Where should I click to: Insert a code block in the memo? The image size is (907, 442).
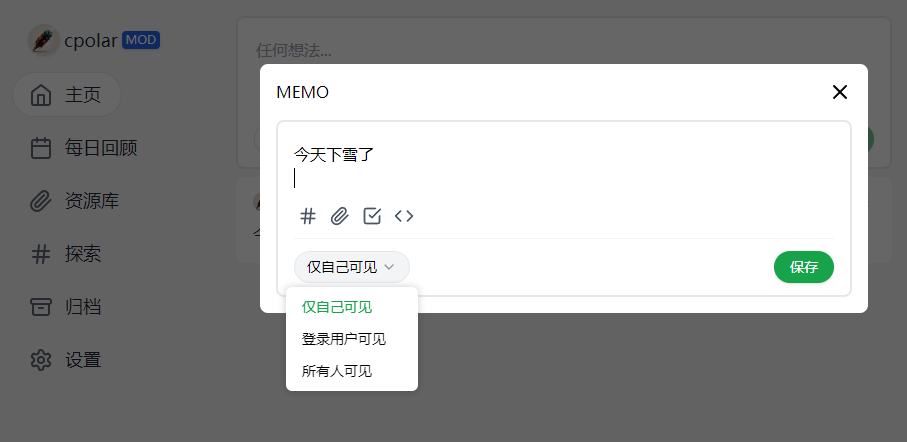[404, 216]
